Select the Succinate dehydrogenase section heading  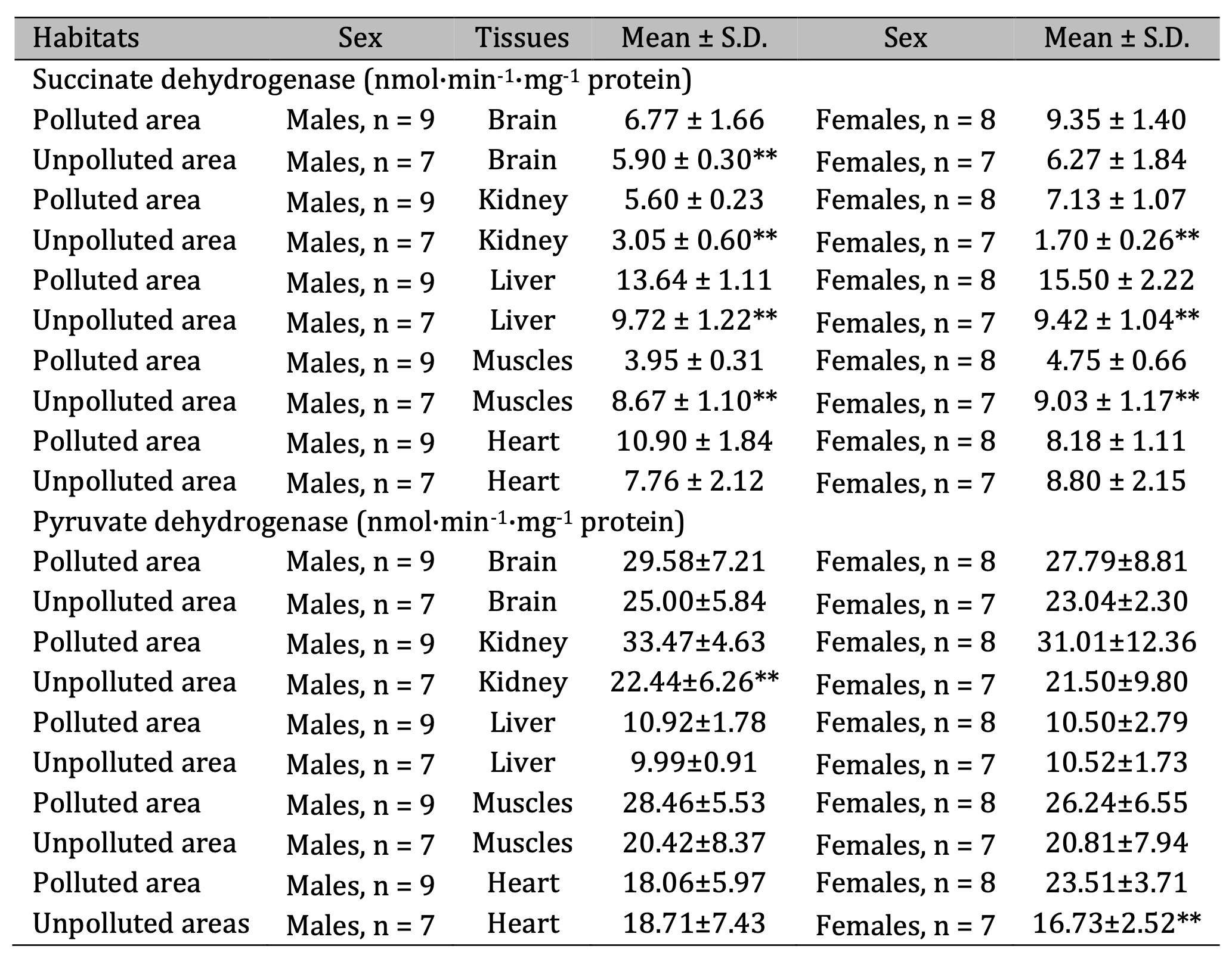pyautogui.click(x=362, y=80)
